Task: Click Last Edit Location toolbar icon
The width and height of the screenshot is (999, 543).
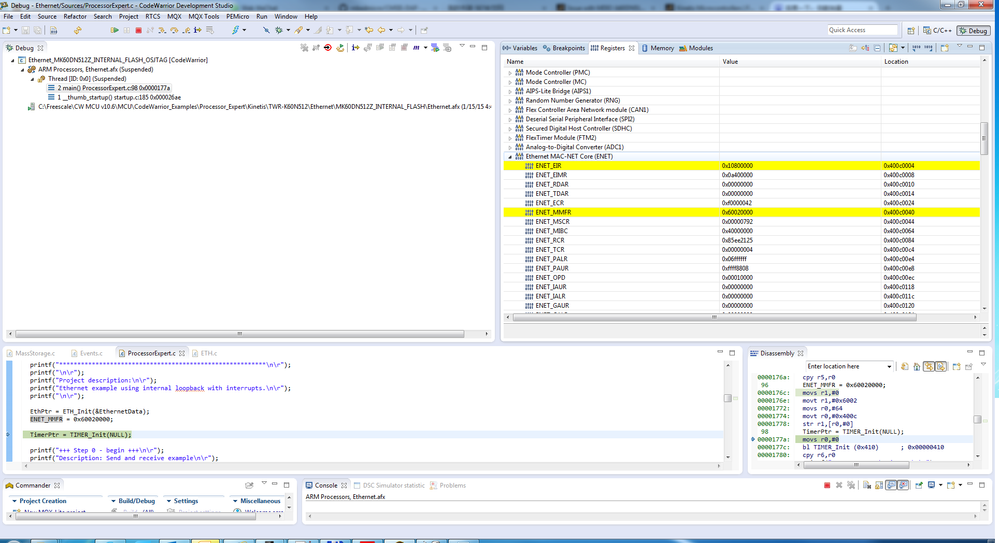Action: (368, 30)
